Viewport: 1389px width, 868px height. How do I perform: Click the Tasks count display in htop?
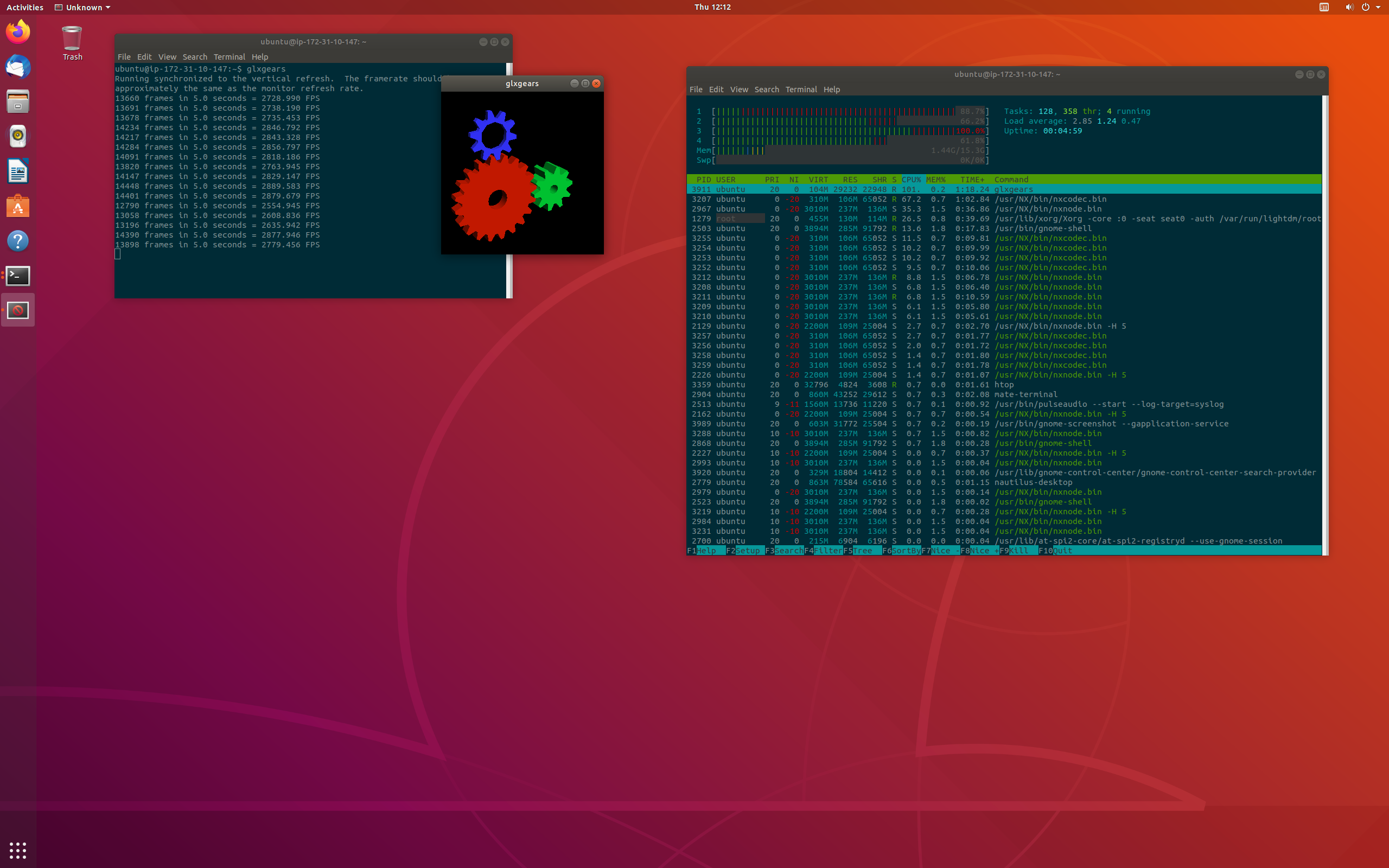pyautogui.click(x=1074, y=111)
